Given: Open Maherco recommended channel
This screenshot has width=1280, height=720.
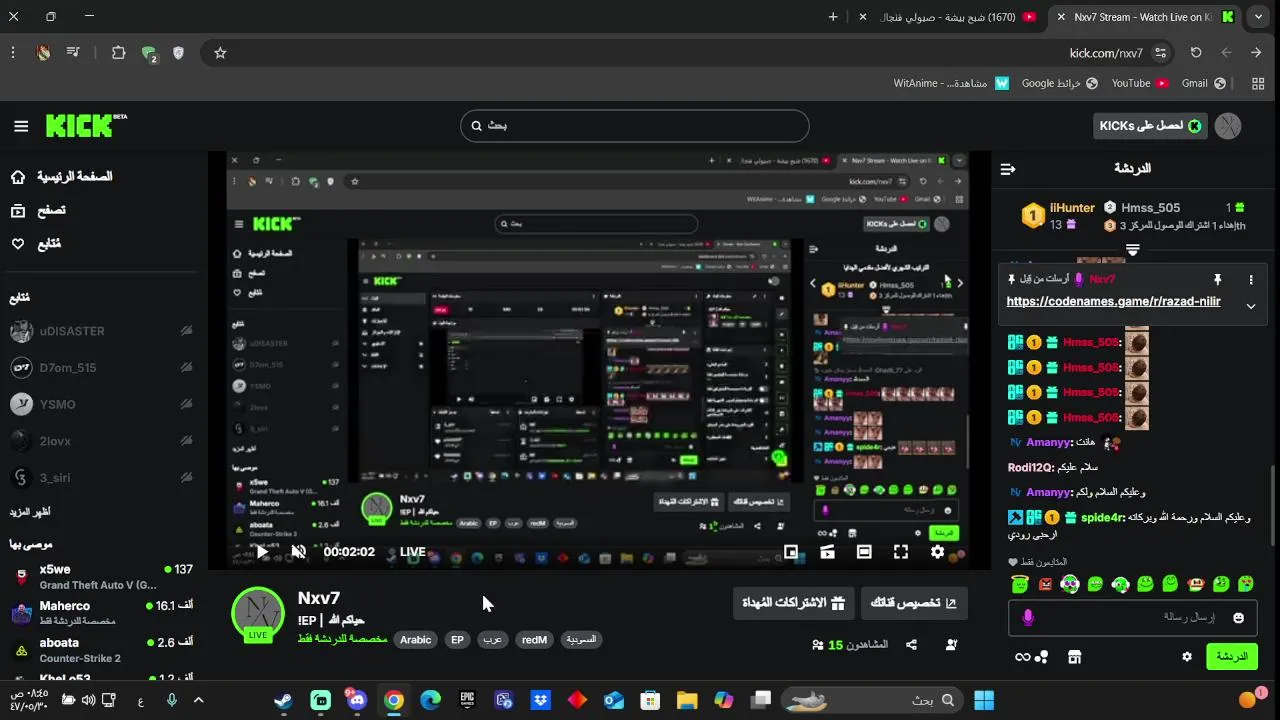Looking at the screenshot, I should point(100,613).
